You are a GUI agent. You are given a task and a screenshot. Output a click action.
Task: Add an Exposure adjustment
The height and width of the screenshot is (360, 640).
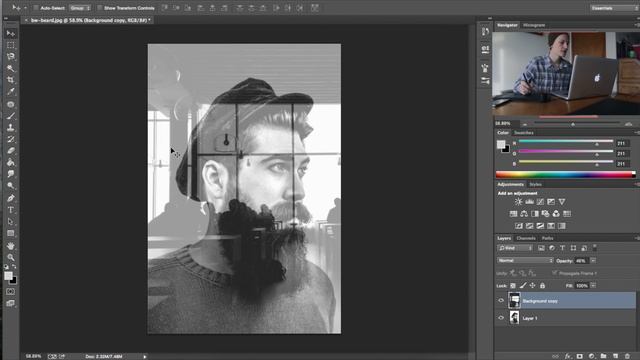[x=551, y=202]
